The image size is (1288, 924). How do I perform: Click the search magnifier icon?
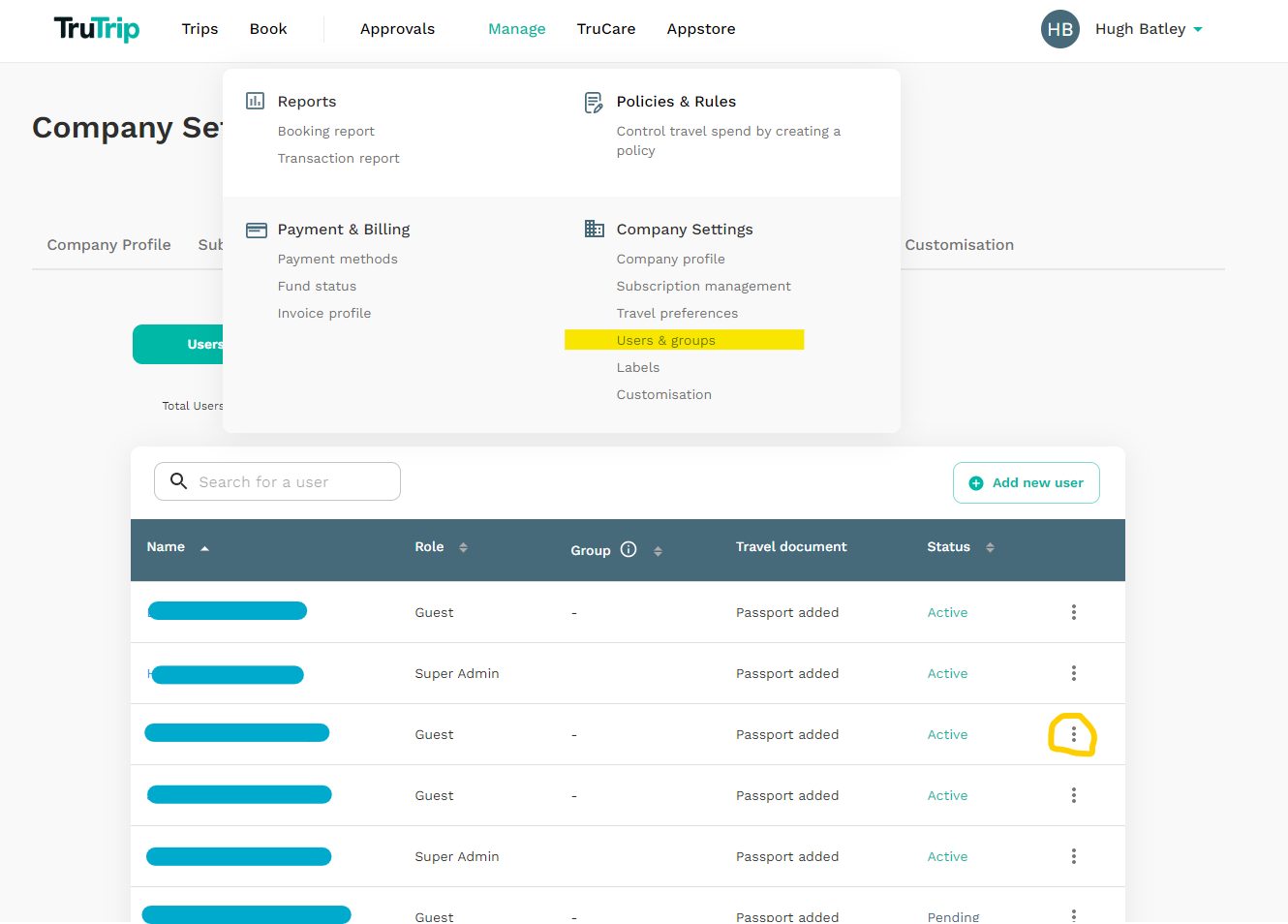coord(179,480)
